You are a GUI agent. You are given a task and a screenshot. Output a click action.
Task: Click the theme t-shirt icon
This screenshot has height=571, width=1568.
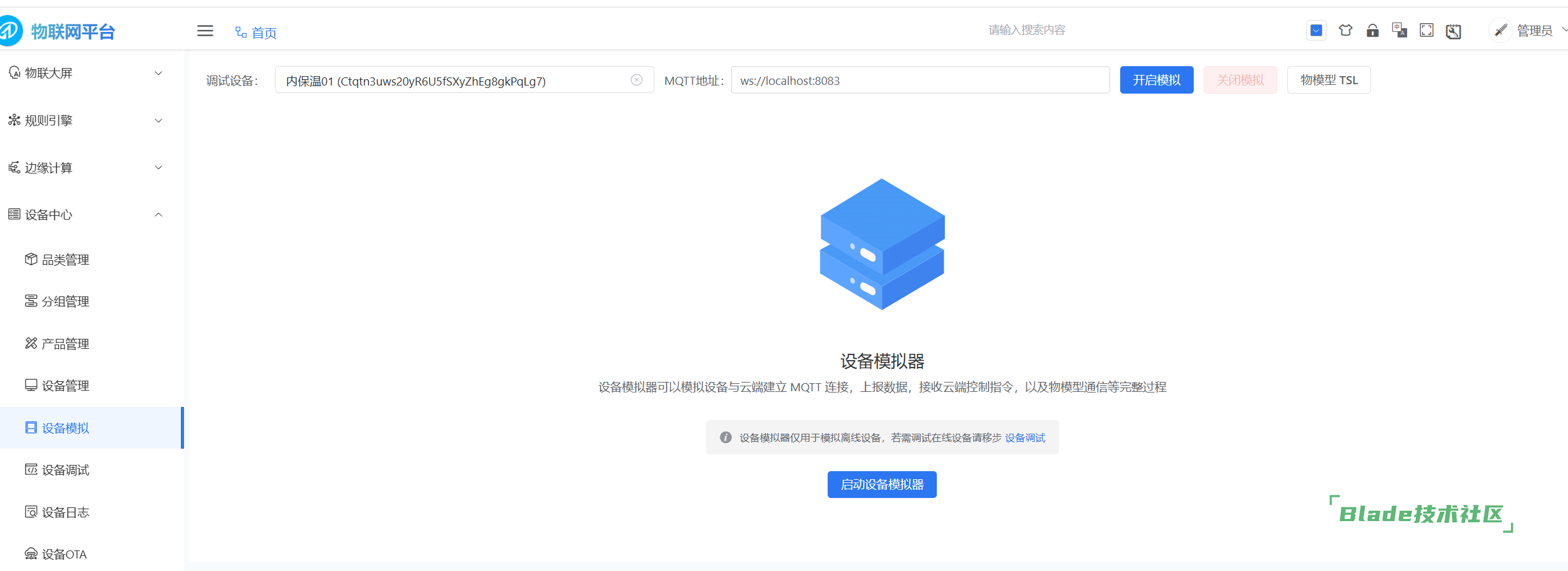point(1345,30)
